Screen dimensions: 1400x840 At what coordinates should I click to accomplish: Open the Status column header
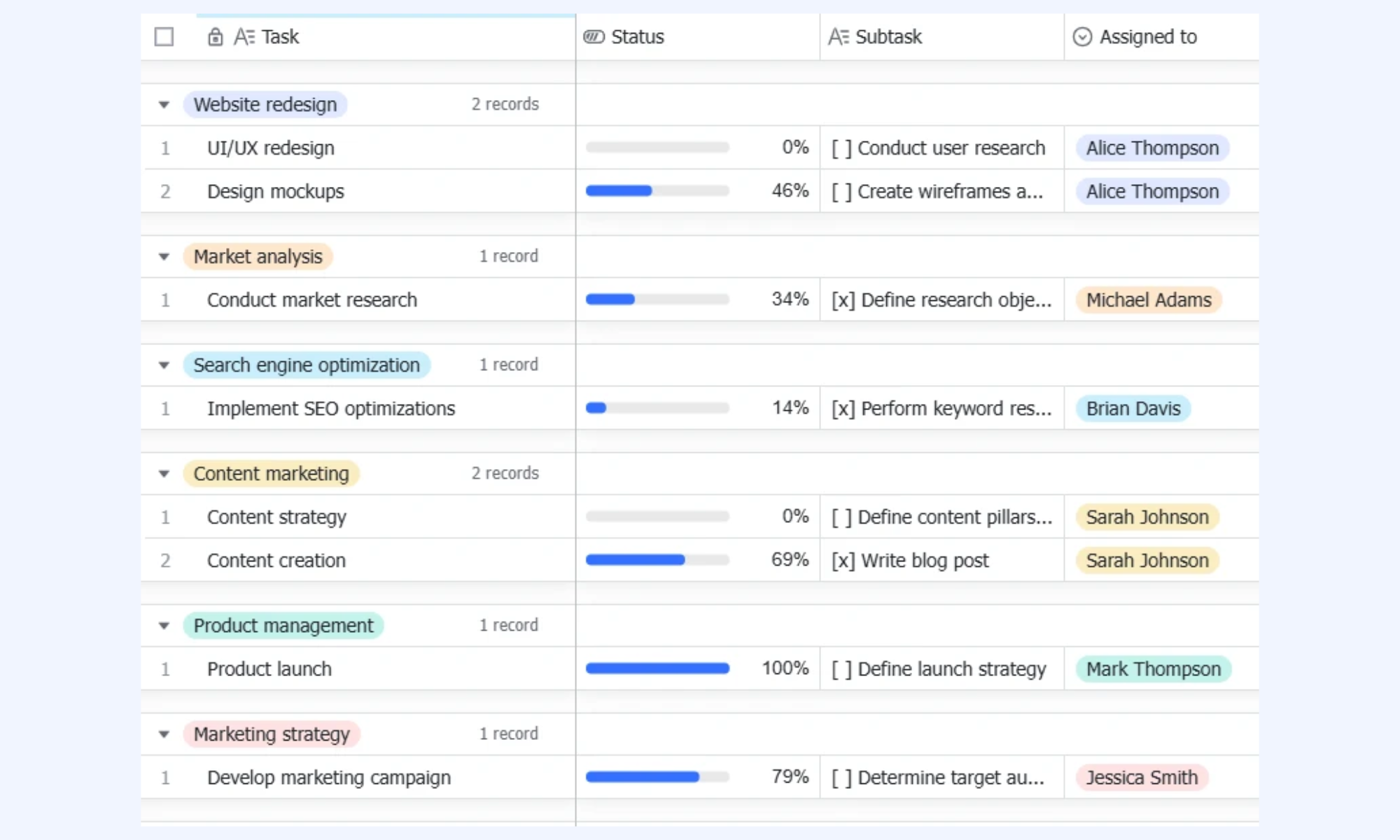(697, 37)
